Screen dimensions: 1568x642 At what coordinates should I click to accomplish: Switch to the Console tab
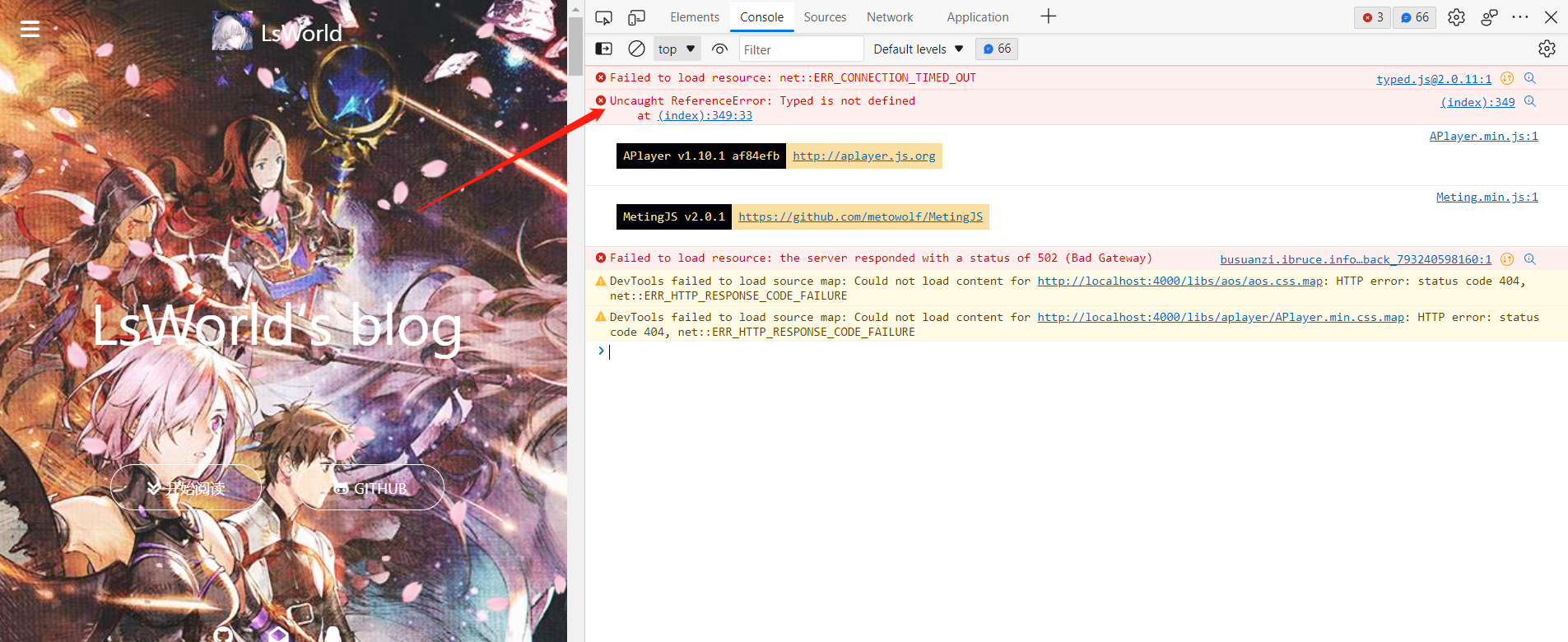(761, 17)
